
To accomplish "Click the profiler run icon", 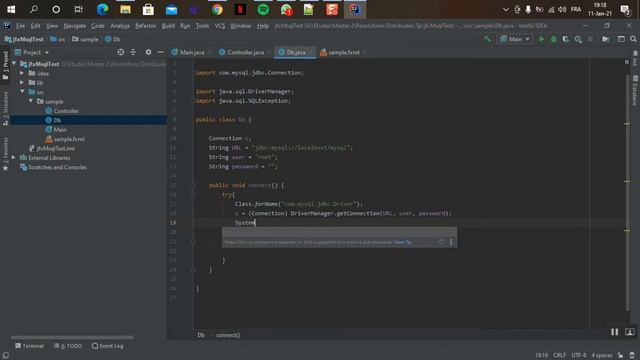I will pos(578,39).
